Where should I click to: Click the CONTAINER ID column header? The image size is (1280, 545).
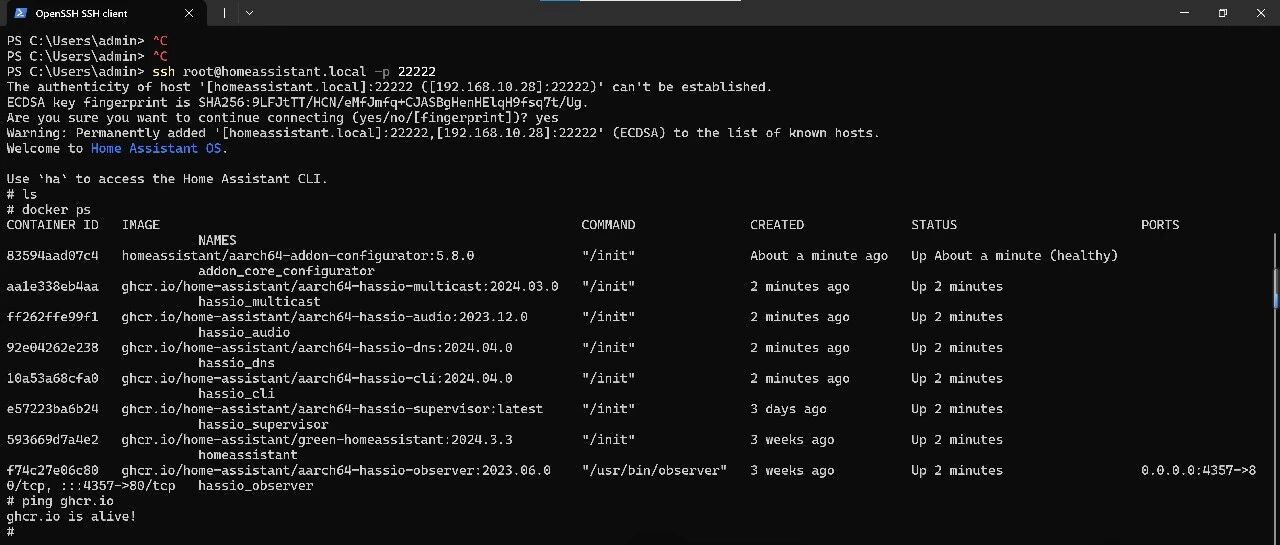tap(52, 225)
